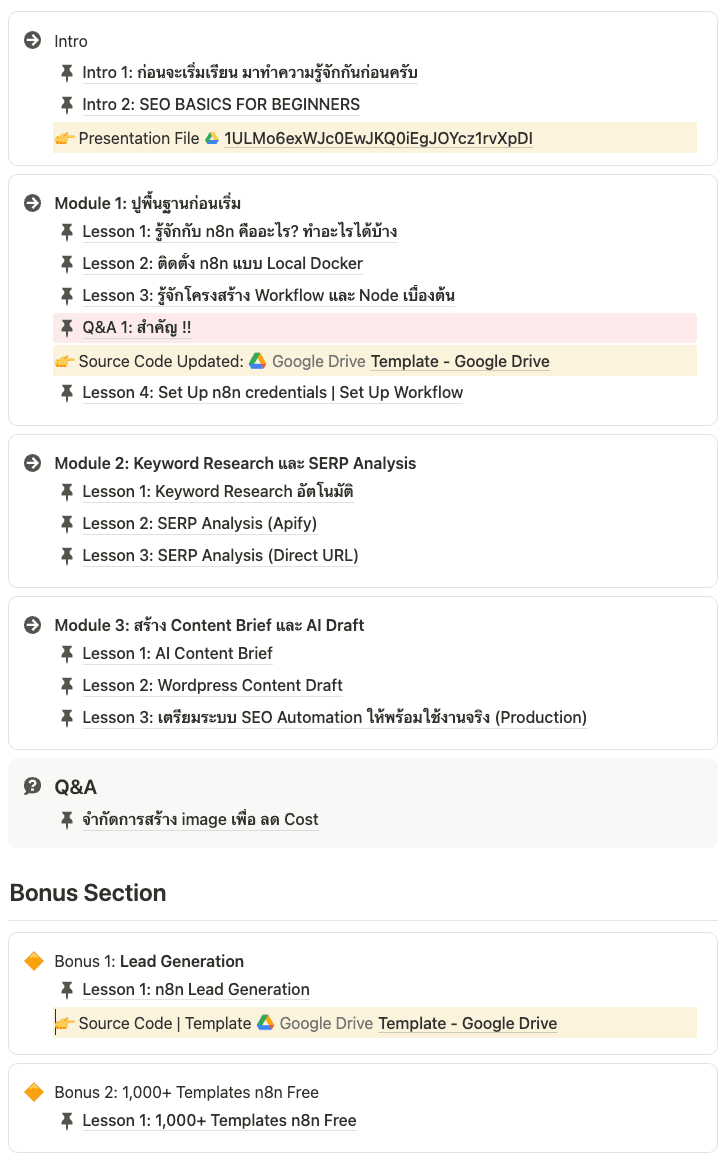Click the Google Drive icon in Source Code Updated row
Viewport: 726px width, 1162px height.
click(x=257, y=361)
